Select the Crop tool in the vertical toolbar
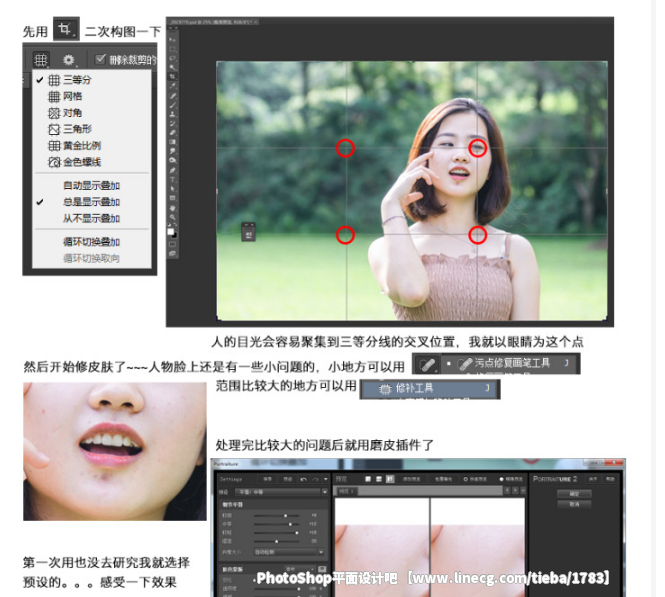 tap(173, 76)
